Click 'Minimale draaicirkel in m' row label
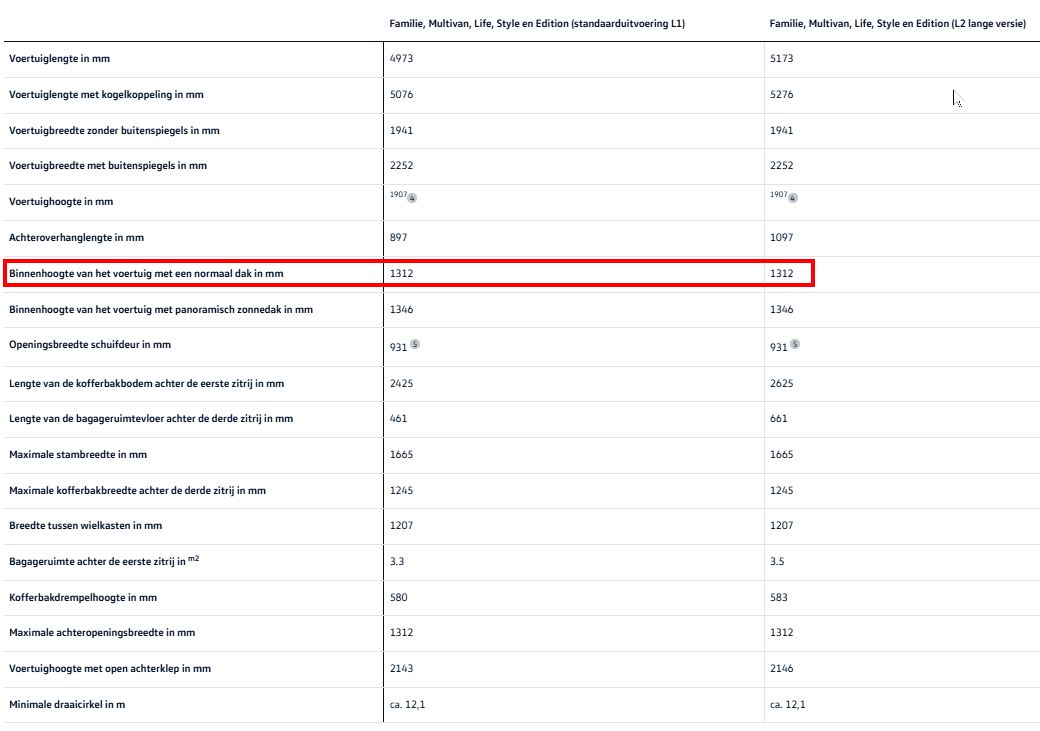Viewport: 1040px width, 731px height. point(67,705)
